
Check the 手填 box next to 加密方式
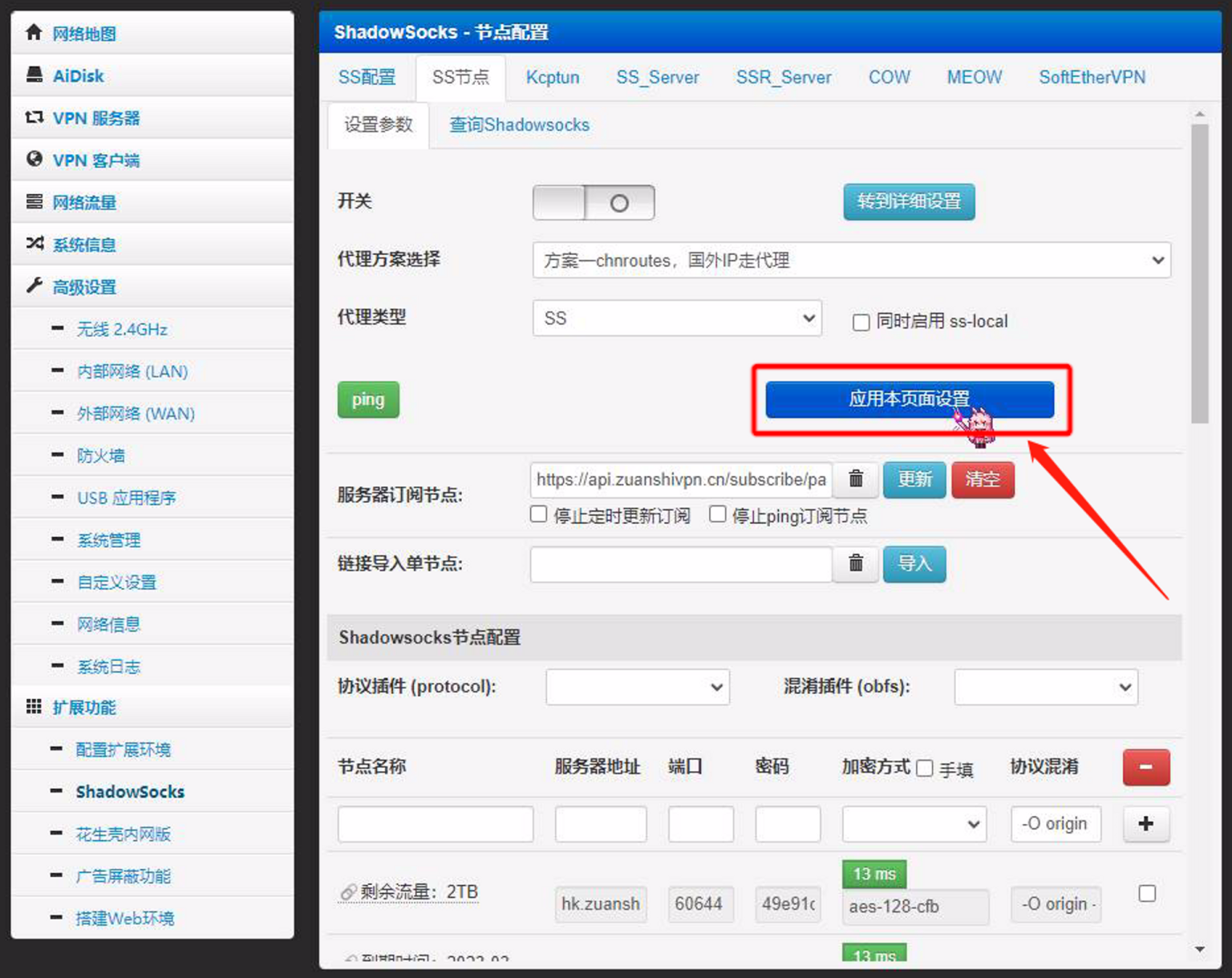[x=925, y=768]
